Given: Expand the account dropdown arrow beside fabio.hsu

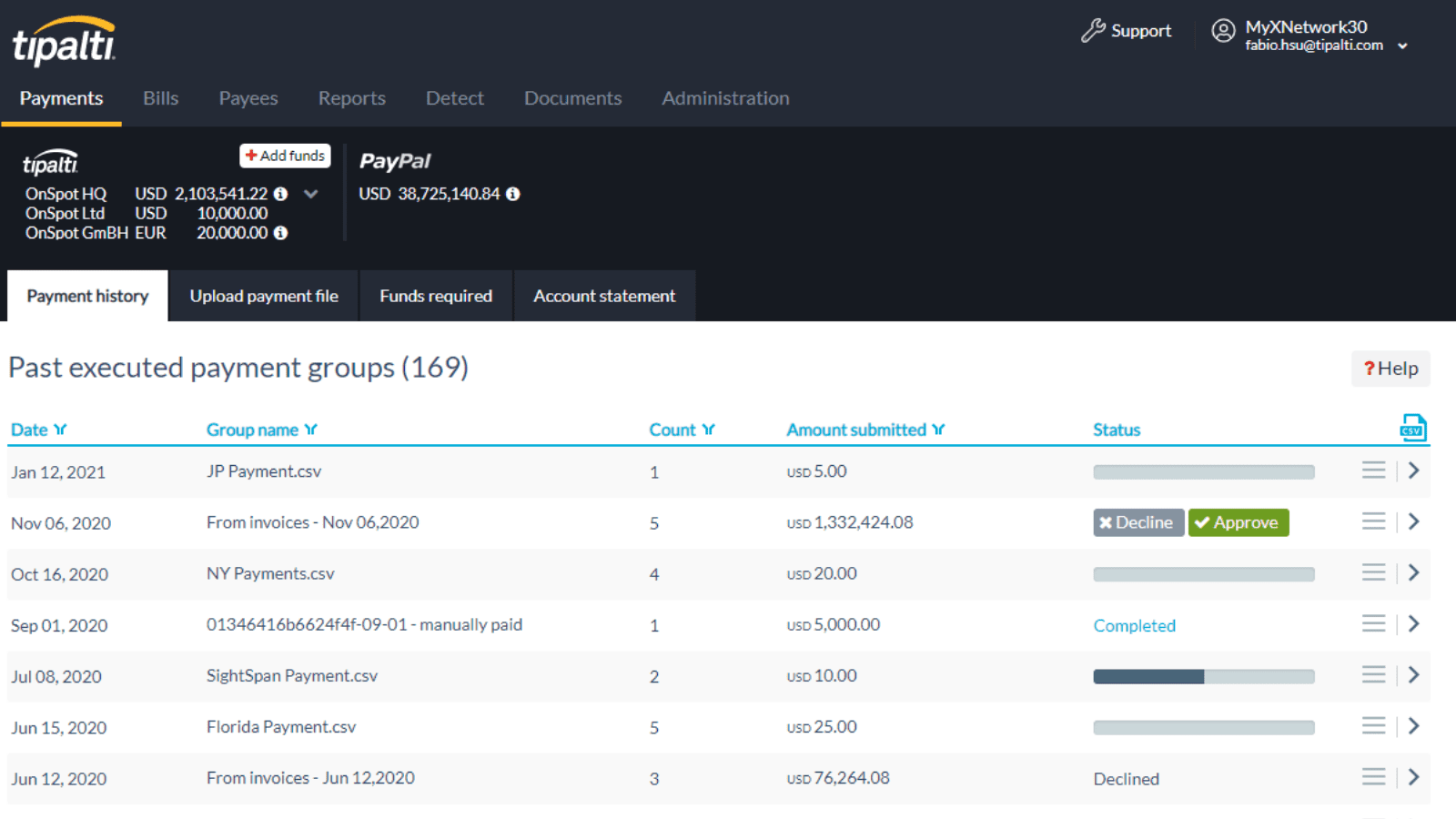Looking at the screenshot, I should click(x=1402, y=45).
